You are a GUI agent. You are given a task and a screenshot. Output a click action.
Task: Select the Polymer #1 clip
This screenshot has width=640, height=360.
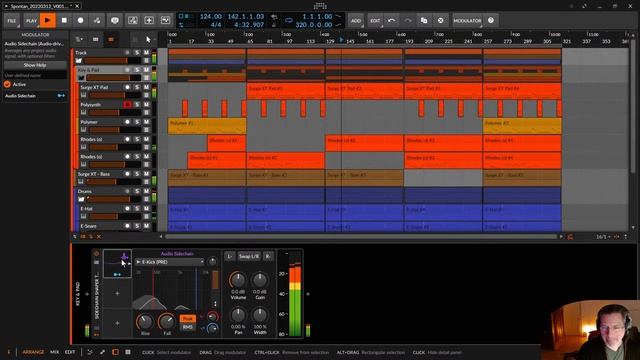pyautogui.click(x=207, y=126)
